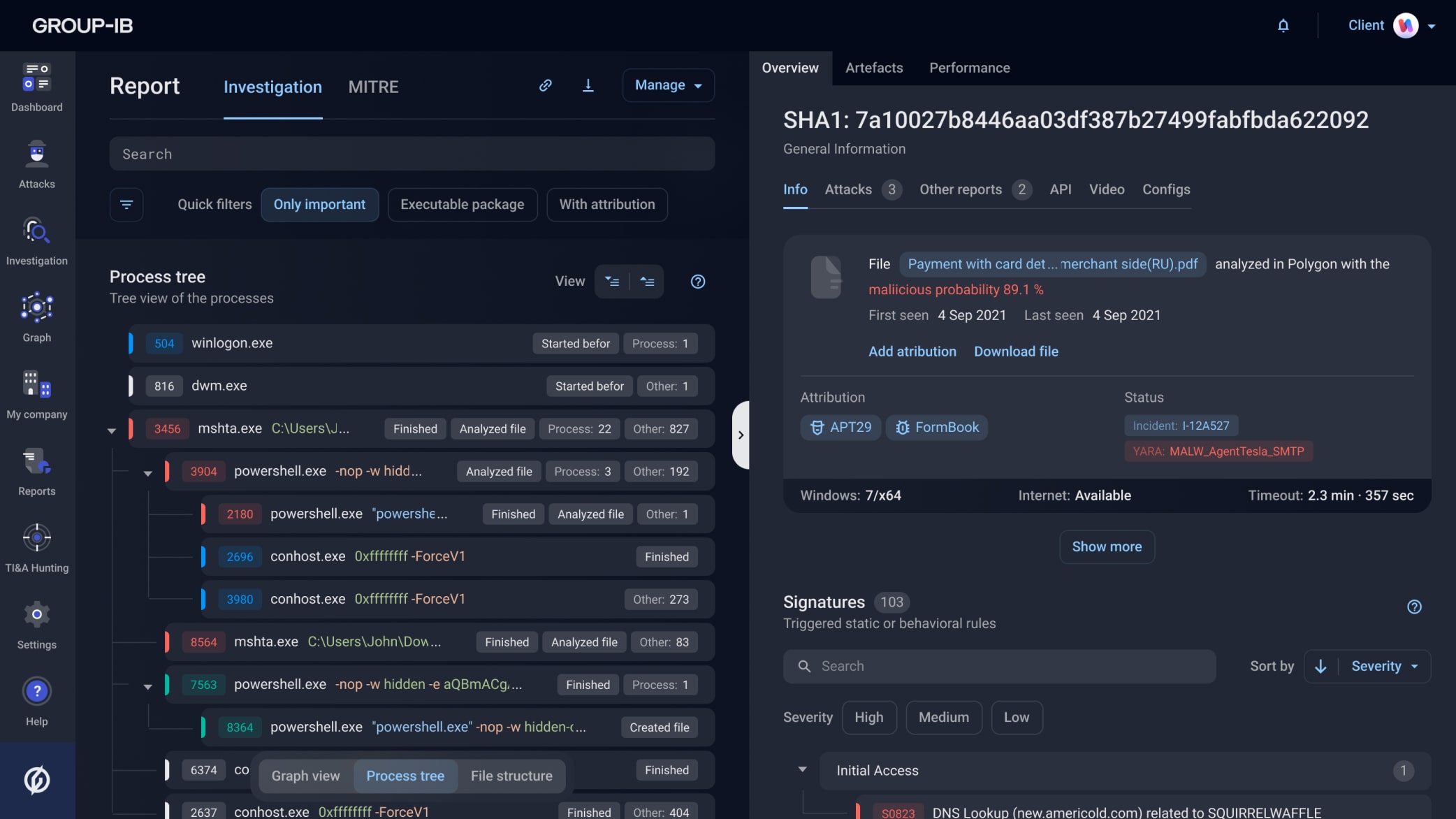Screen dimensions: 1456x819
Task: Enable the With attribution filter
Action: tap(606, 204)
